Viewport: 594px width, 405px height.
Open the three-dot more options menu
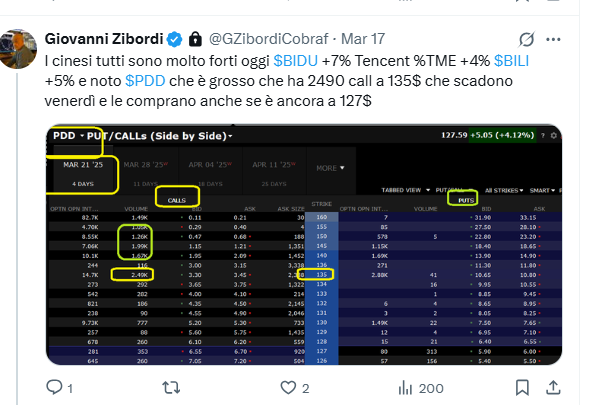pyautogui.click(x=553, y=39)
